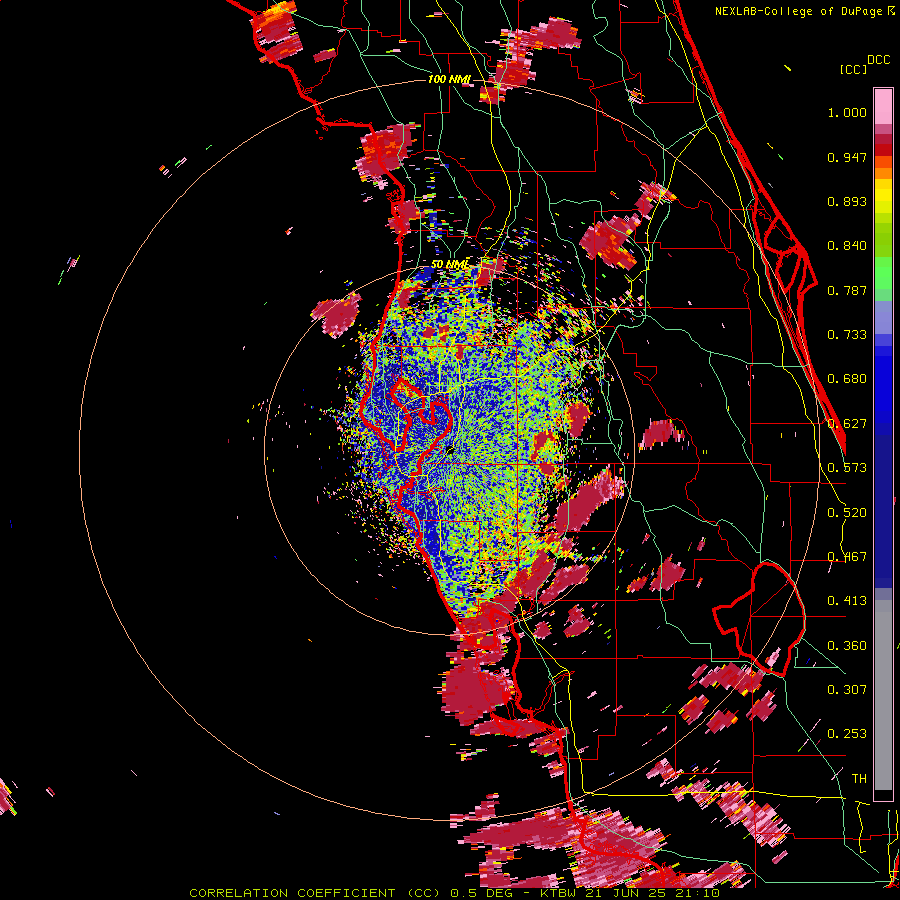The height and width of the screenshot is (900, 900).
Task: Select the 0.787 scale value
Action: click(847, 290)
